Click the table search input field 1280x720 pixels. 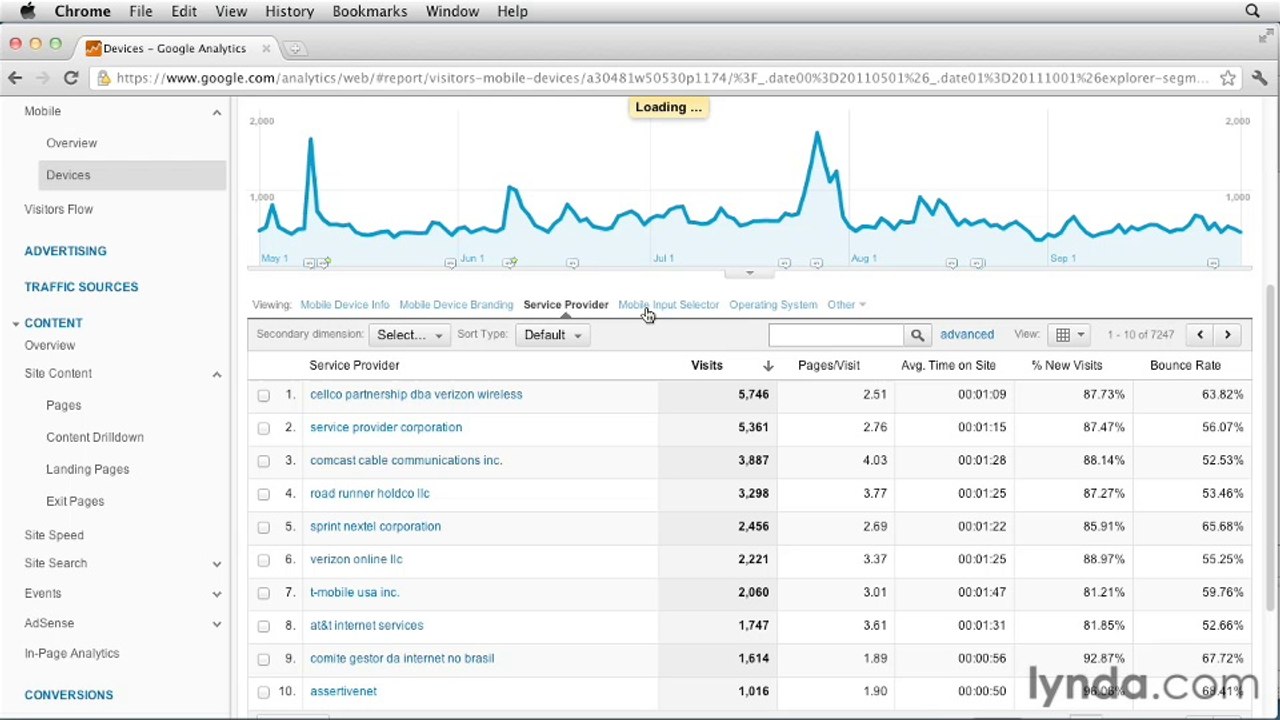click(x=836, y=335)
